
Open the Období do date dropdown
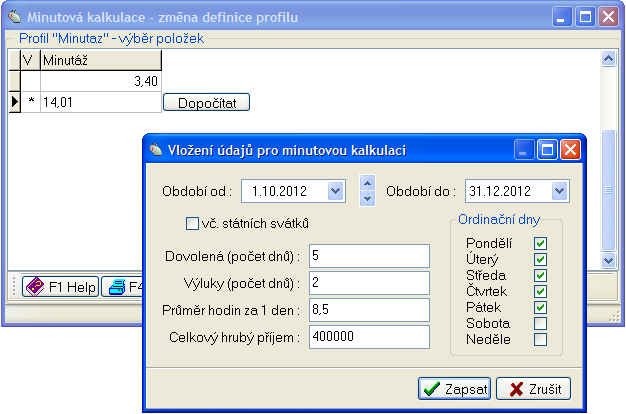tap(558, 191)
